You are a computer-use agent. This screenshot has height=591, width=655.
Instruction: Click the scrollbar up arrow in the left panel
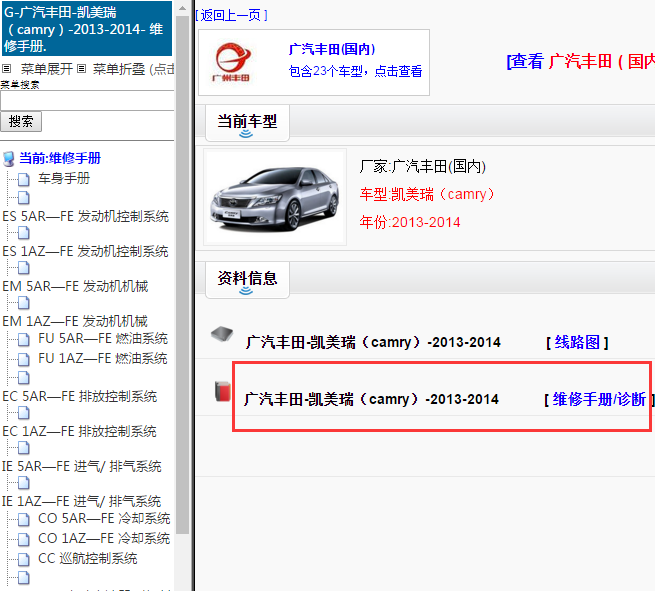coord(183,8)
